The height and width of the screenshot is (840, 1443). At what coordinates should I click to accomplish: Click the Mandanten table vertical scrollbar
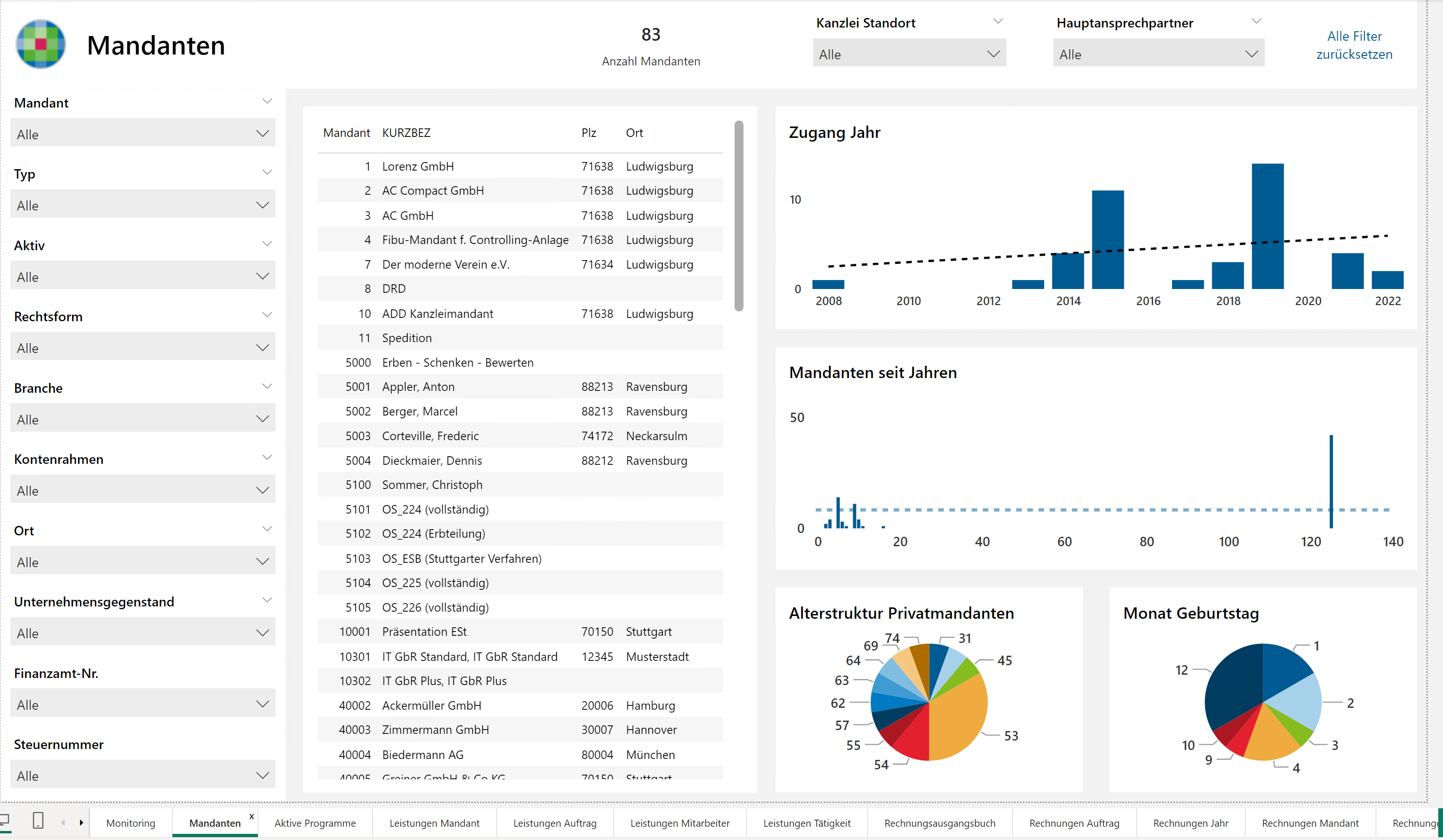[739, 215]
